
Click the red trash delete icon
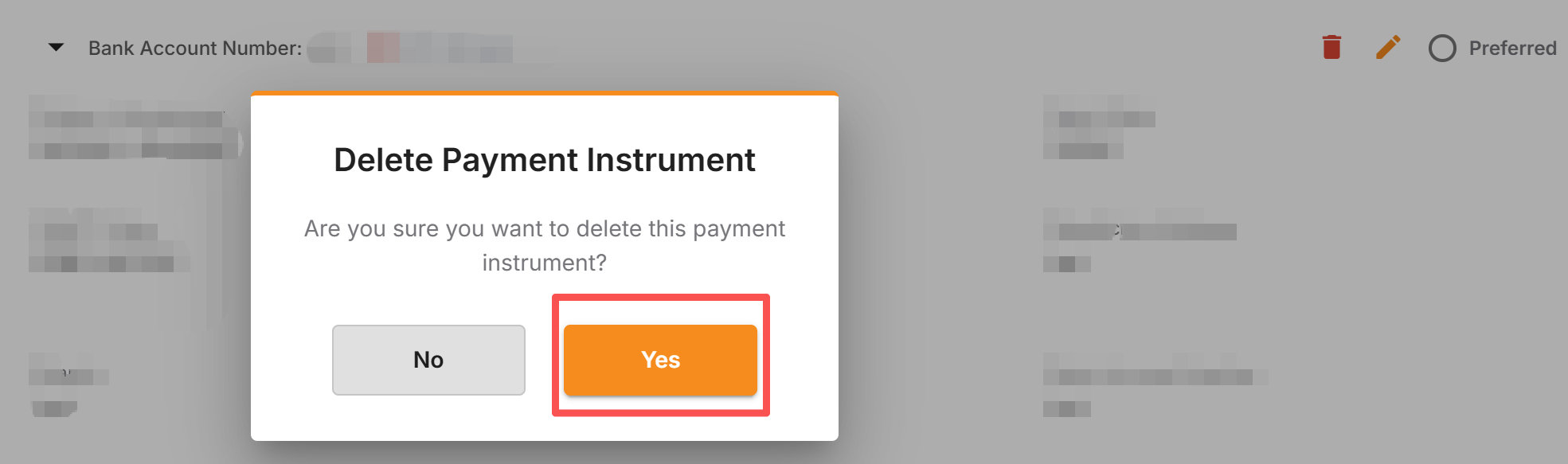pos(1331,48)
